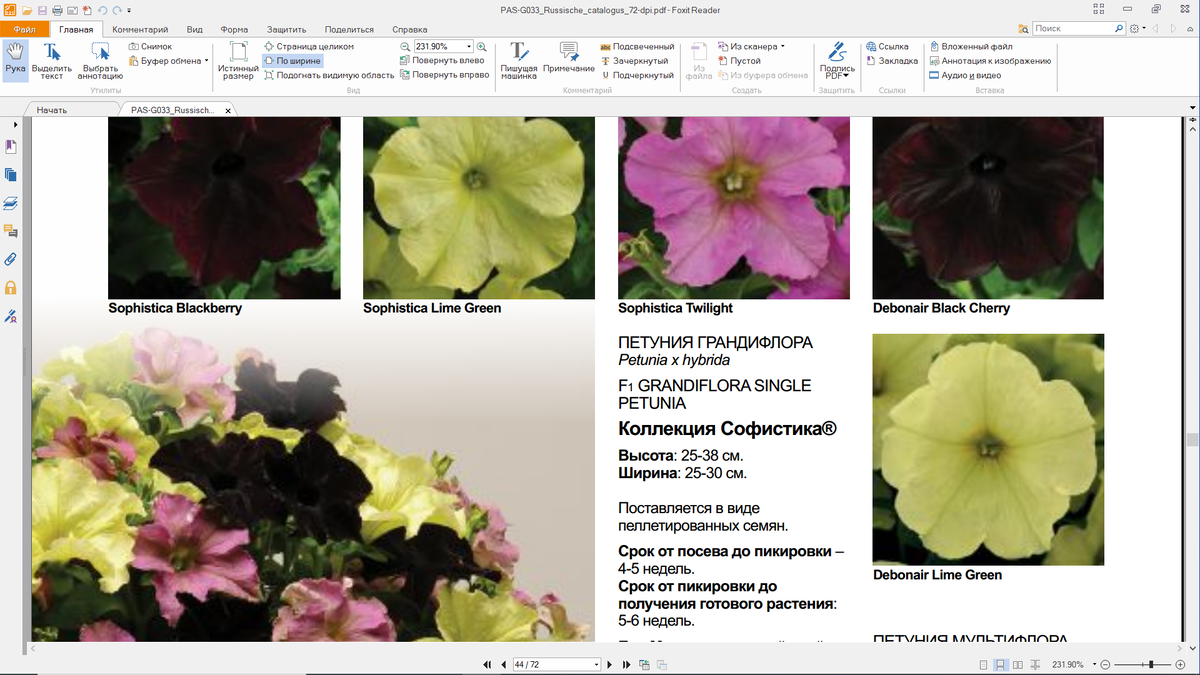Click the zoom slider in the status bar
This screenshot has height=675, width=1200.
(1151, 665)
